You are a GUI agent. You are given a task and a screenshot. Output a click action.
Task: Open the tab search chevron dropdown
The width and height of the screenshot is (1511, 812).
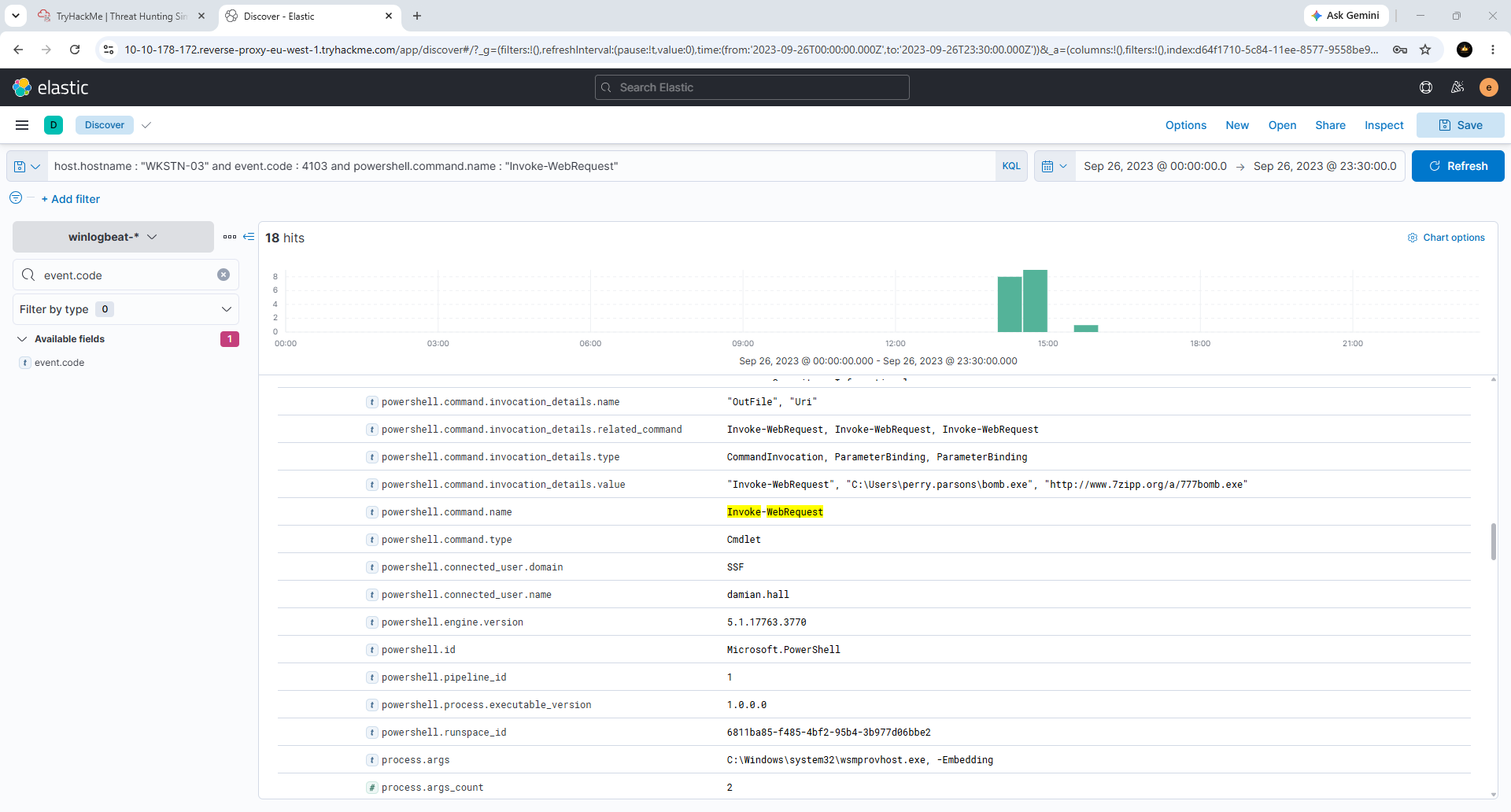tap(16, 16)
